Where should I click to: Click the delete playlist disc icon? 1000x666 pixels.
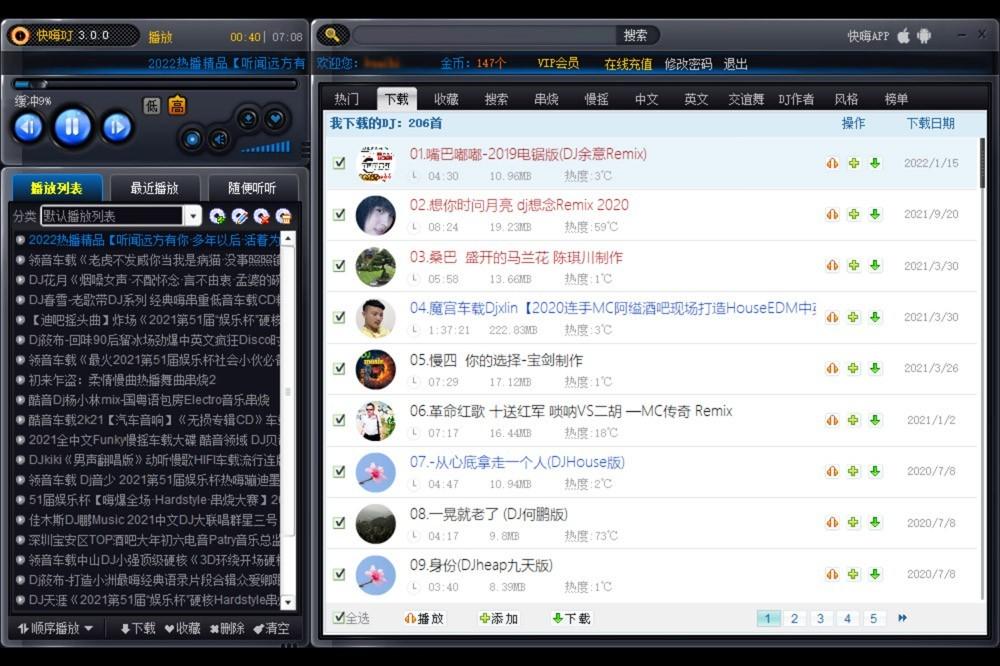(261, 216)
